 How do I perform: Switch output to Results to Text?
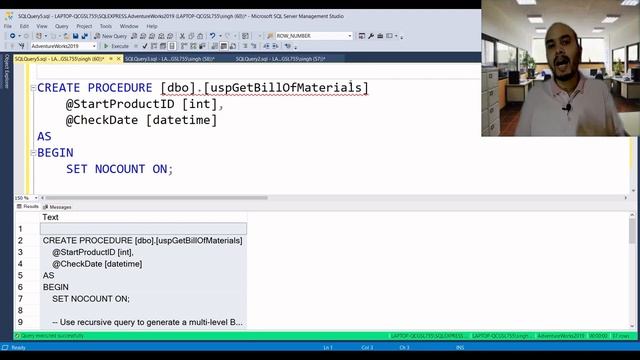coord(215,46)
